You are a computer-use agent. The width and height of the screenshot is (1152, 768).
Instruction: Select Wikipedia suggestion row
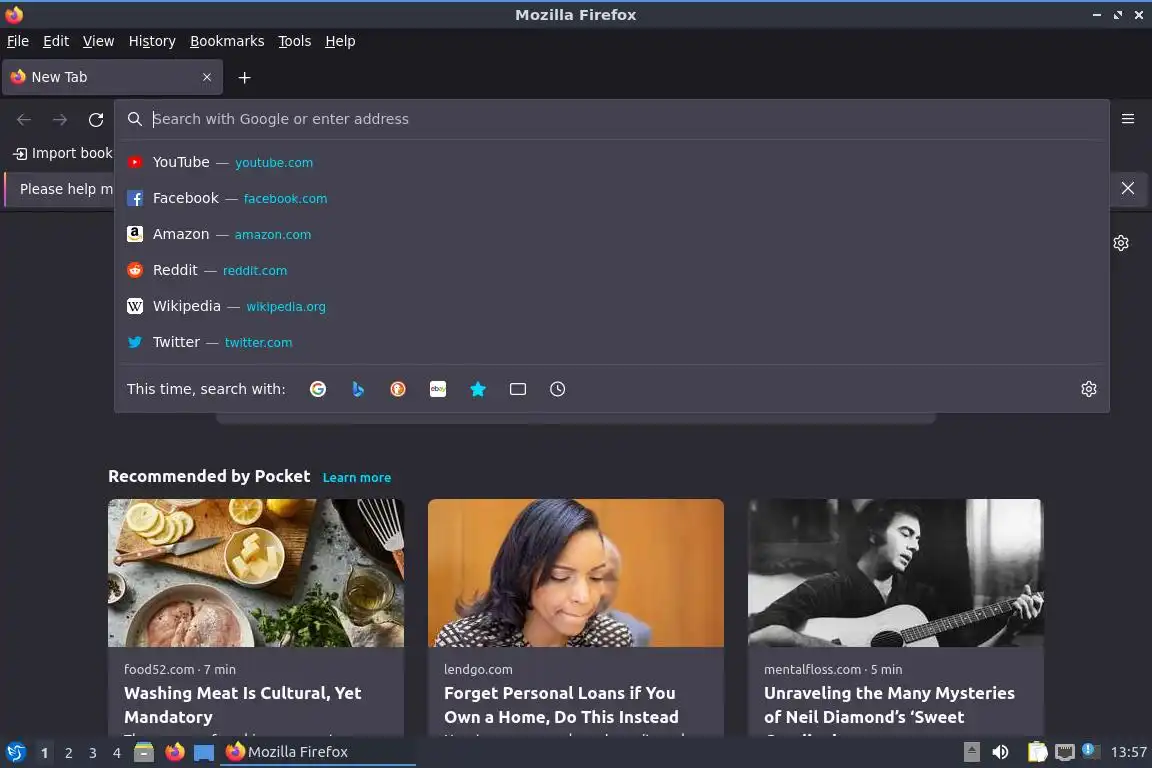pyautogui.click(x=612, y=306)
